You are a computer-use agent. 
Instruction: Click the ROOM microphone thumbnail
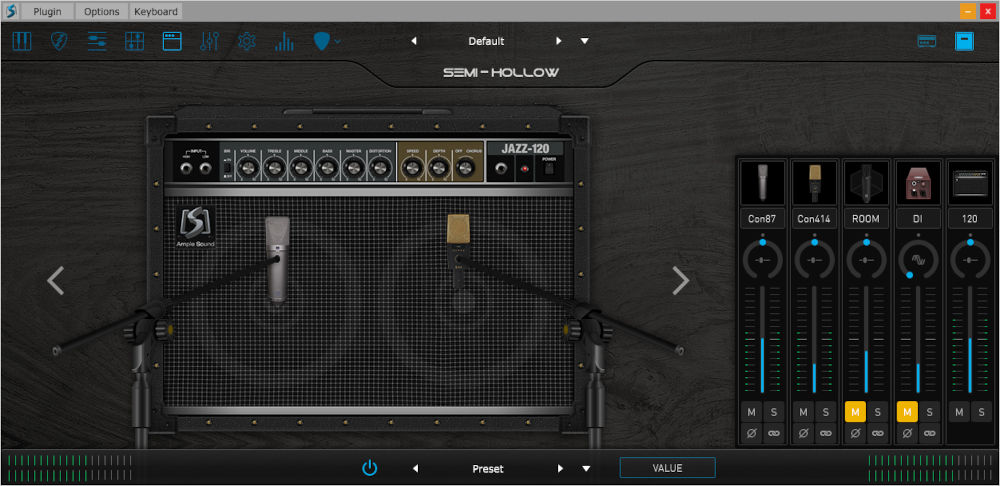pos(866,183)
